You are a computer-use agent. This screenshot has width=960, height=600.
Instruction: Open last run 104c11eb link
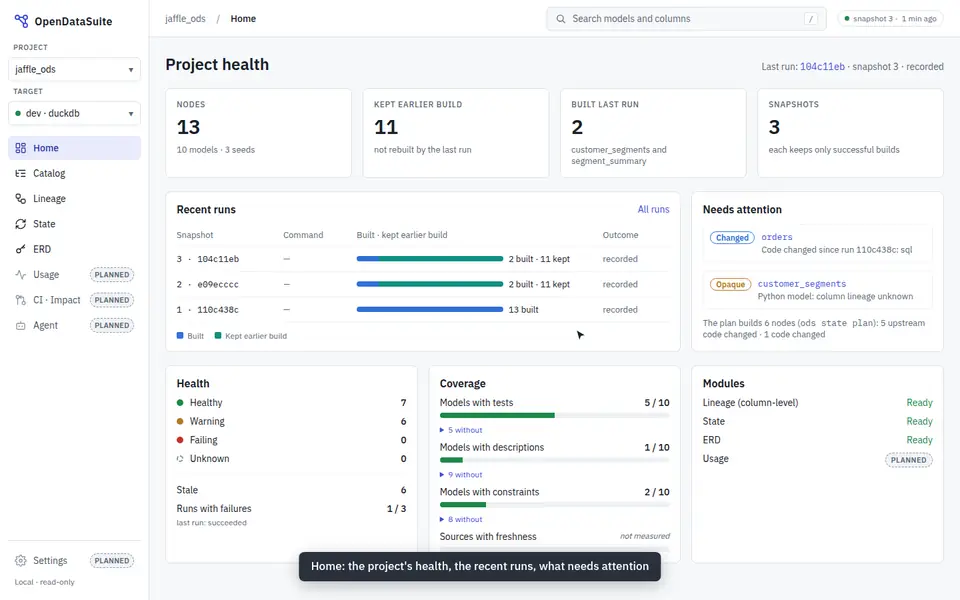point(822,67)
